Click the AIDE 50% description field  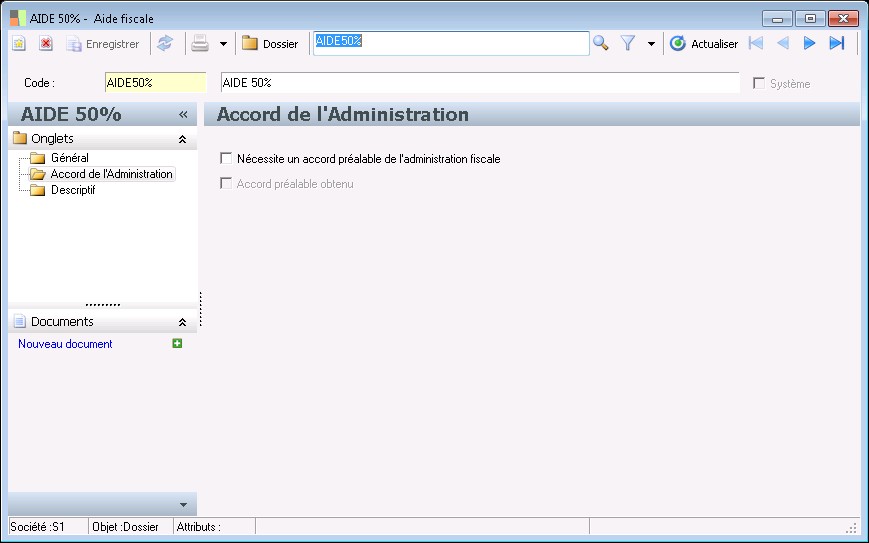point(480,83)
